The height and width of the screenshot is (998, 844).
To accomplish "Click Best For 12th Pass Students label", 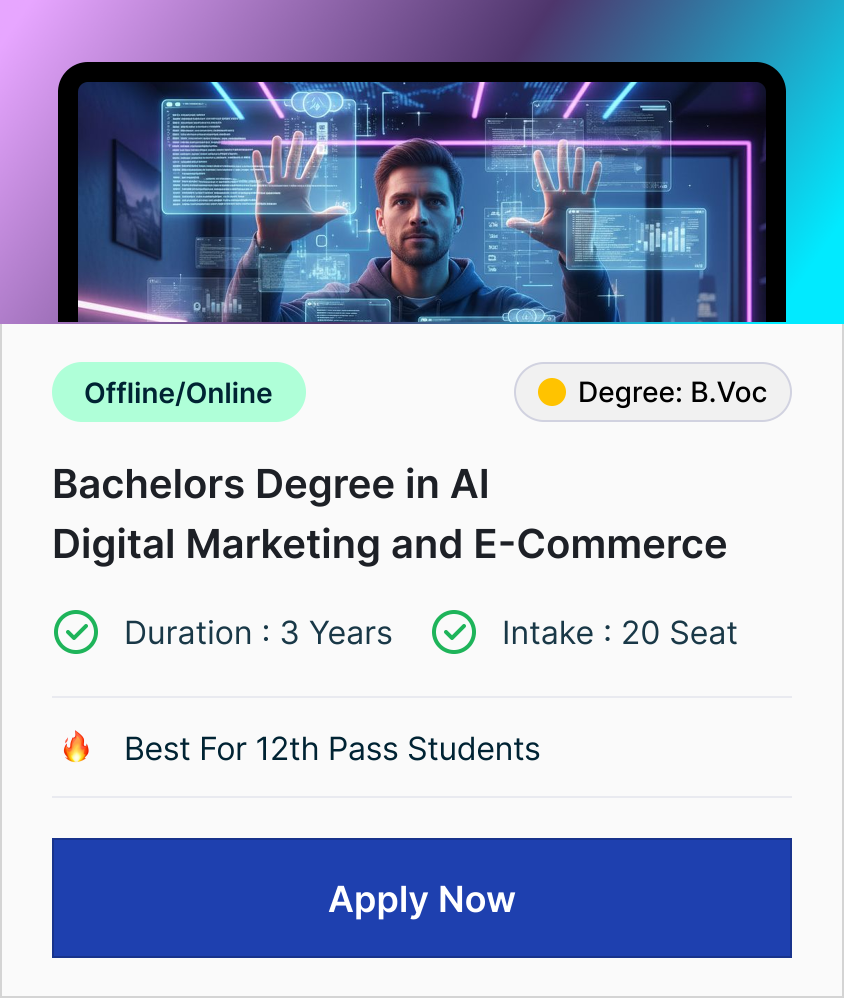I will point(332,748).
